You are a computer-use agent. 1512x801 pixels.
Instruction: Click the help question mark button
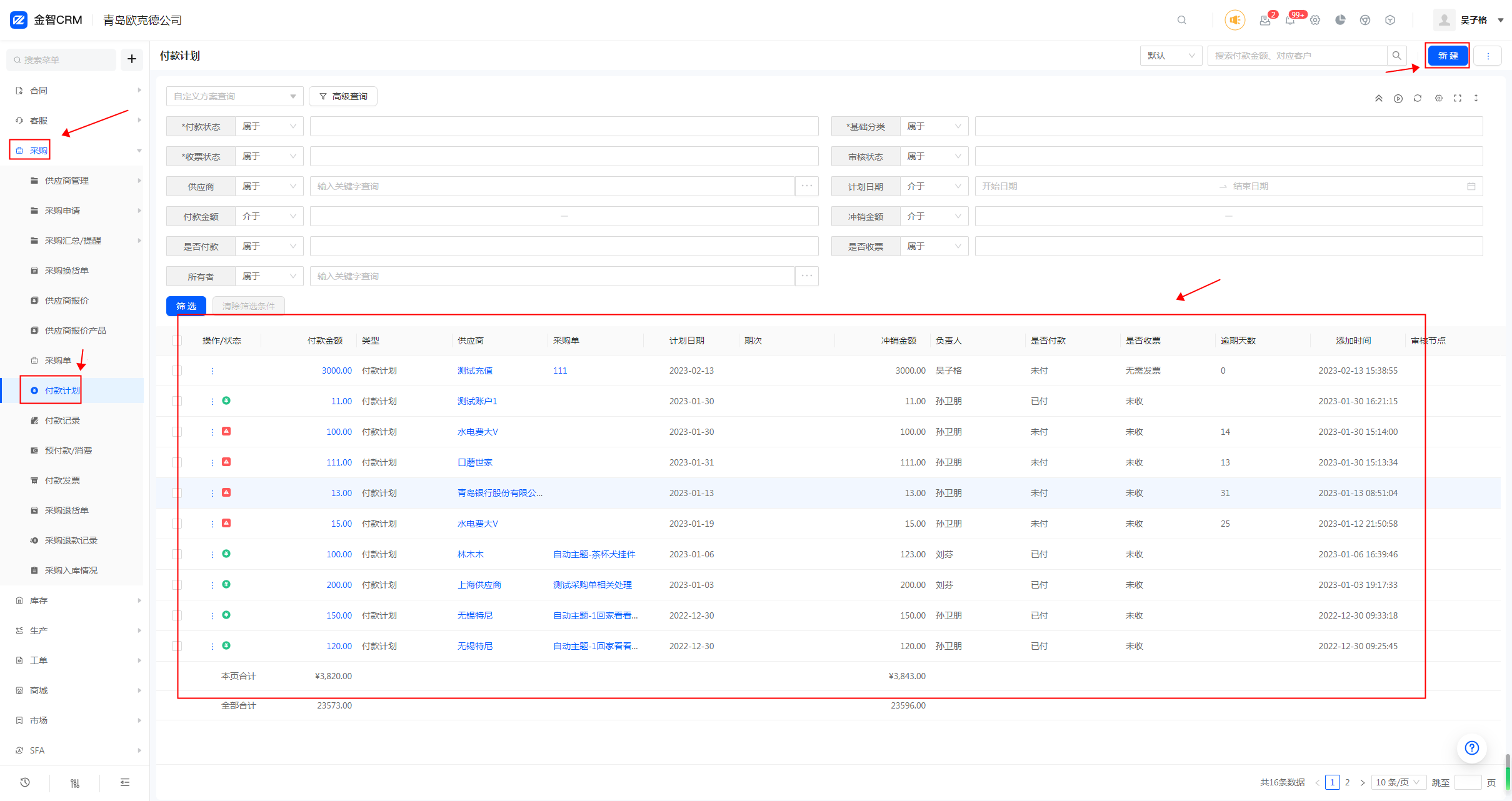coord(1472,748)
